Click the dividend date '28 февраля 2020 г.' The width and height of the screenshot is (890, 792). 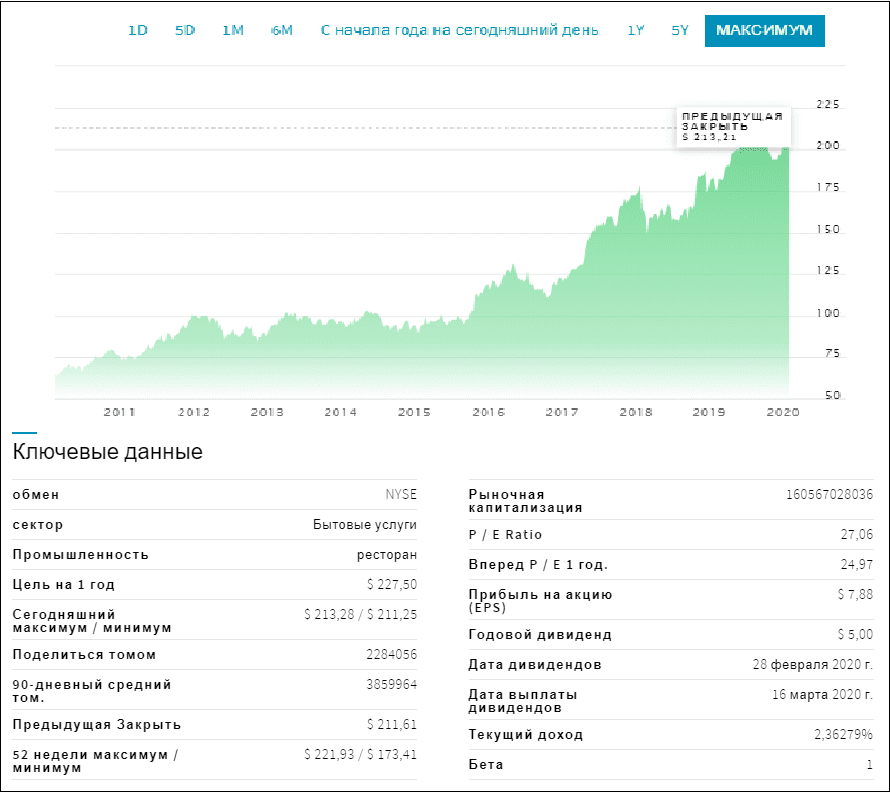point(812,665)
